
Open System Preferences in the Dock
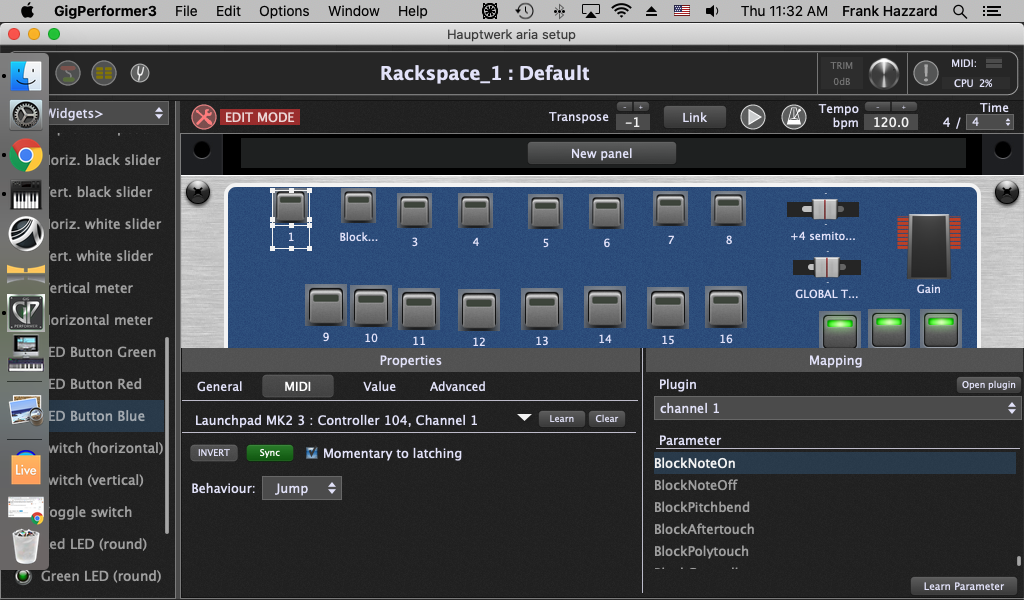pyautogui.click(x=26, y=115)
